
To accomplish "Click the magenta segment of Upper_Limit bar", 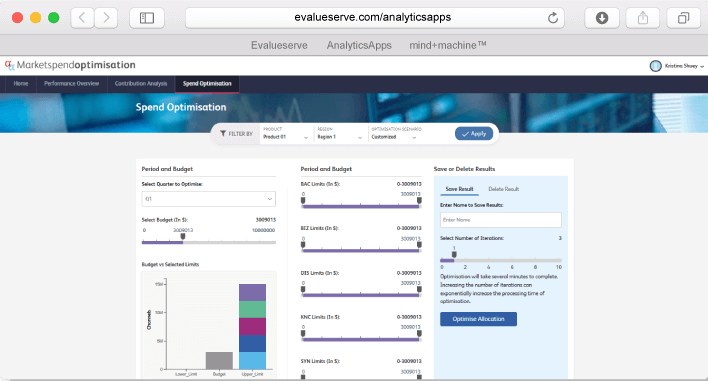I will (252, 327).
